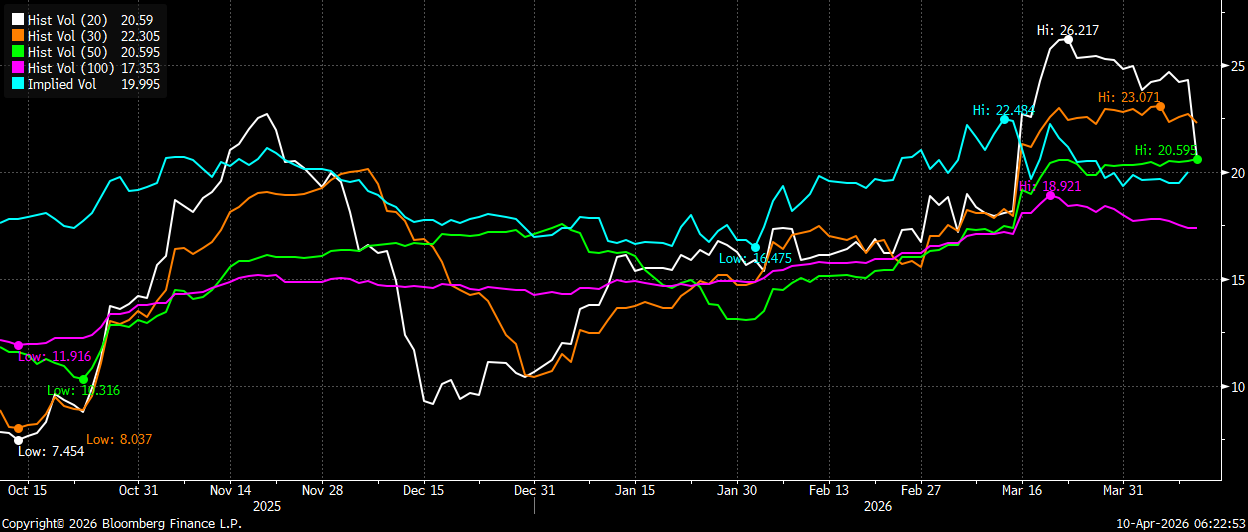The height and width of the screenshot is (532, 1248).
Task: Click the orange Hi: 23.071 peak marker
Action: point(1160,106)
